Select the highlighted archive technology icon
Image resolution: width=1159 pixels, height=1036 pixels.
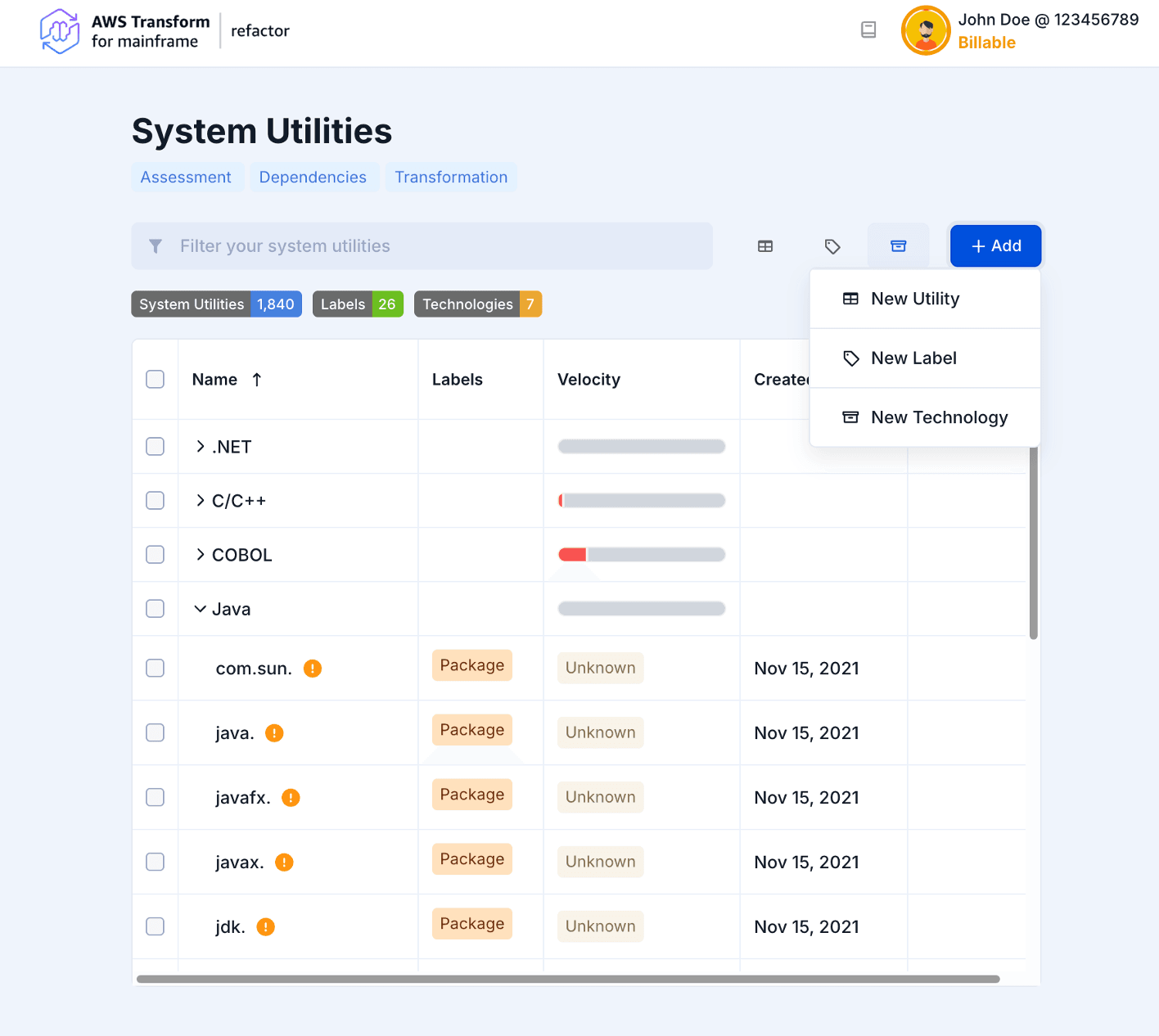pyautogui.click(x=898, y=245)
